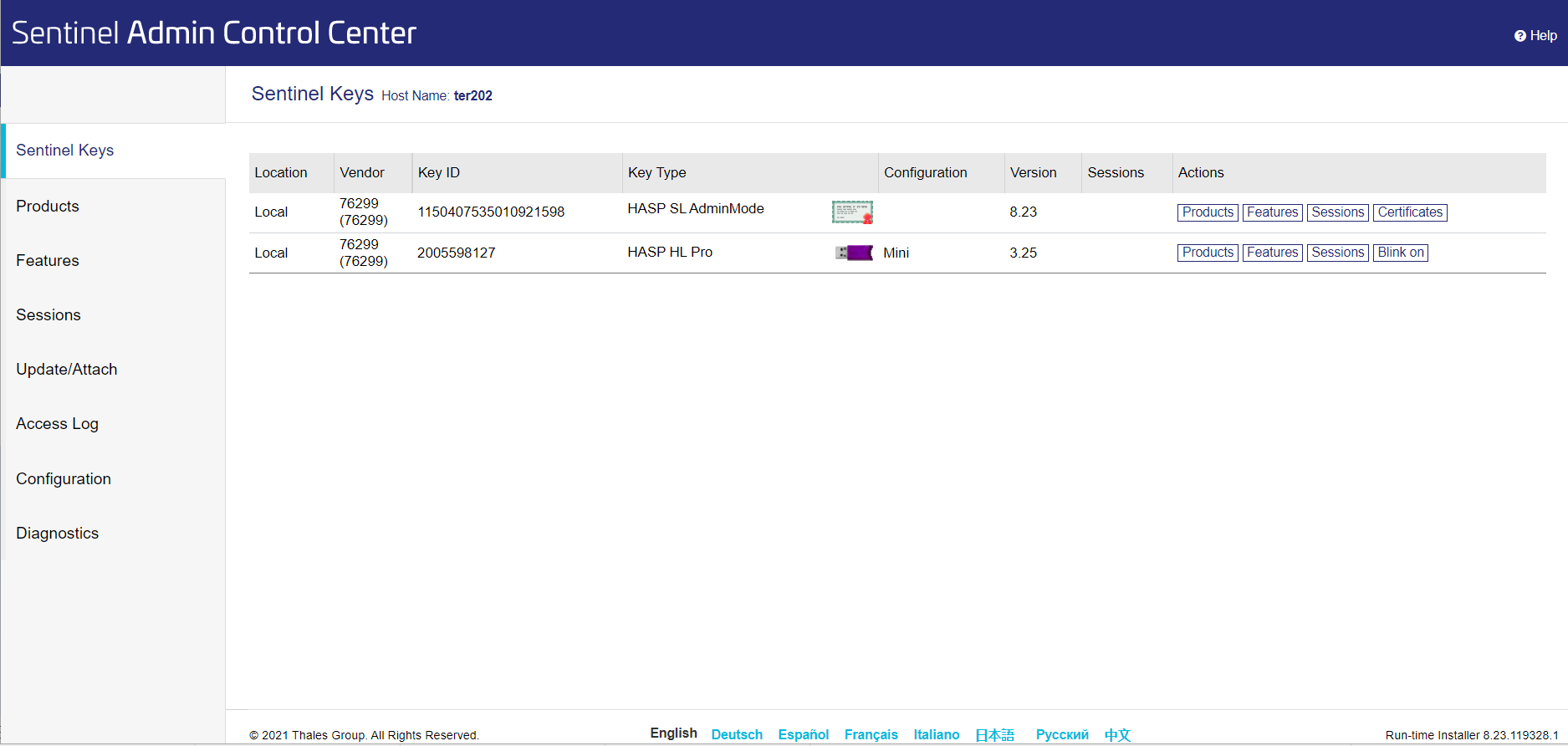Click the Key Type column header
The width and height of the screenshot is (1568, 746).
click(x=657, y=173)
